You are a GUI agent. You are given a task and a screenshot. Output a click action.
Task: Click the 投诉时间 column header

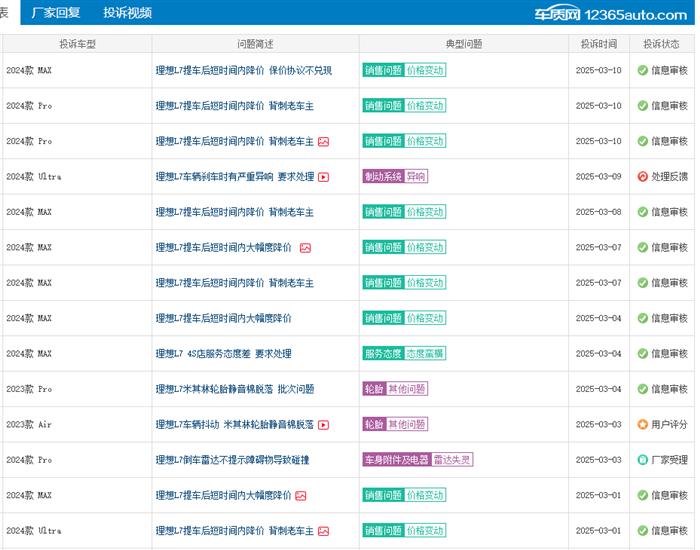tap(599, 44)
